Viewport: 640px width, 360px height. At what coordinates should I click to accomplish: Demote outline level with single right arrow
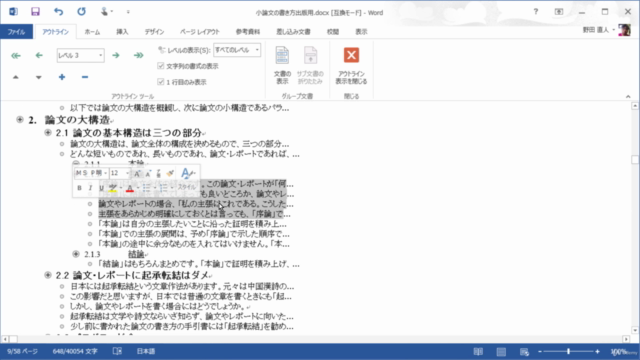[x=116, y=56]
